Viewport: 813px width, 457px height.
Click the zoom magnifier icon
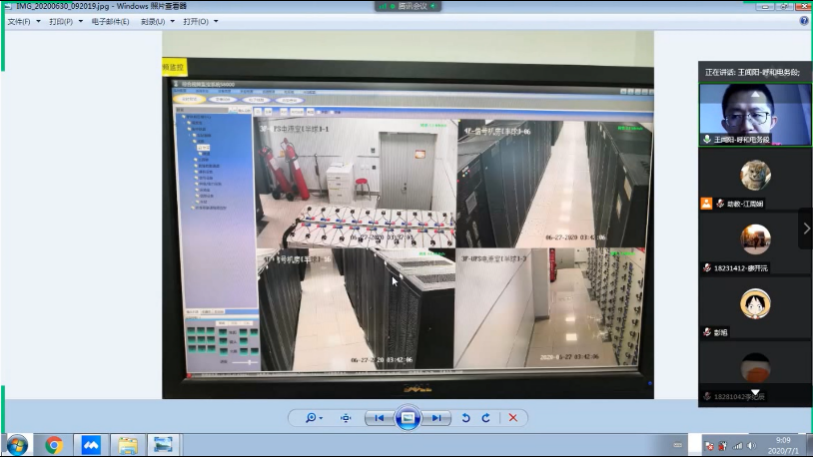[312, 418]
